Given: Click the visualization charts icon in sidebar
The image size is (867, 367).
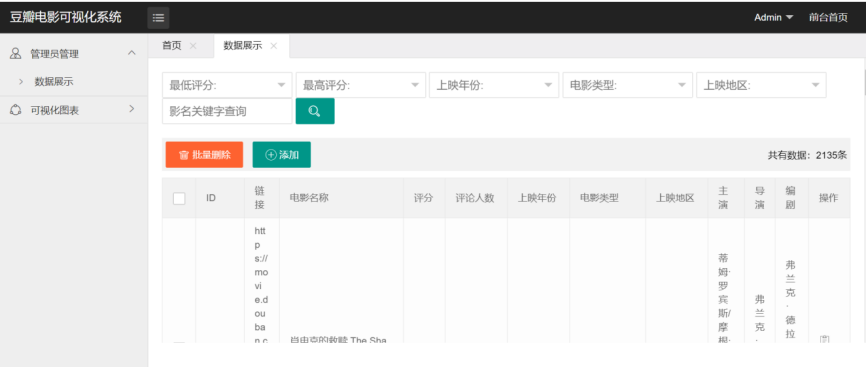Looking at the screenshot, I should point(16,110).
